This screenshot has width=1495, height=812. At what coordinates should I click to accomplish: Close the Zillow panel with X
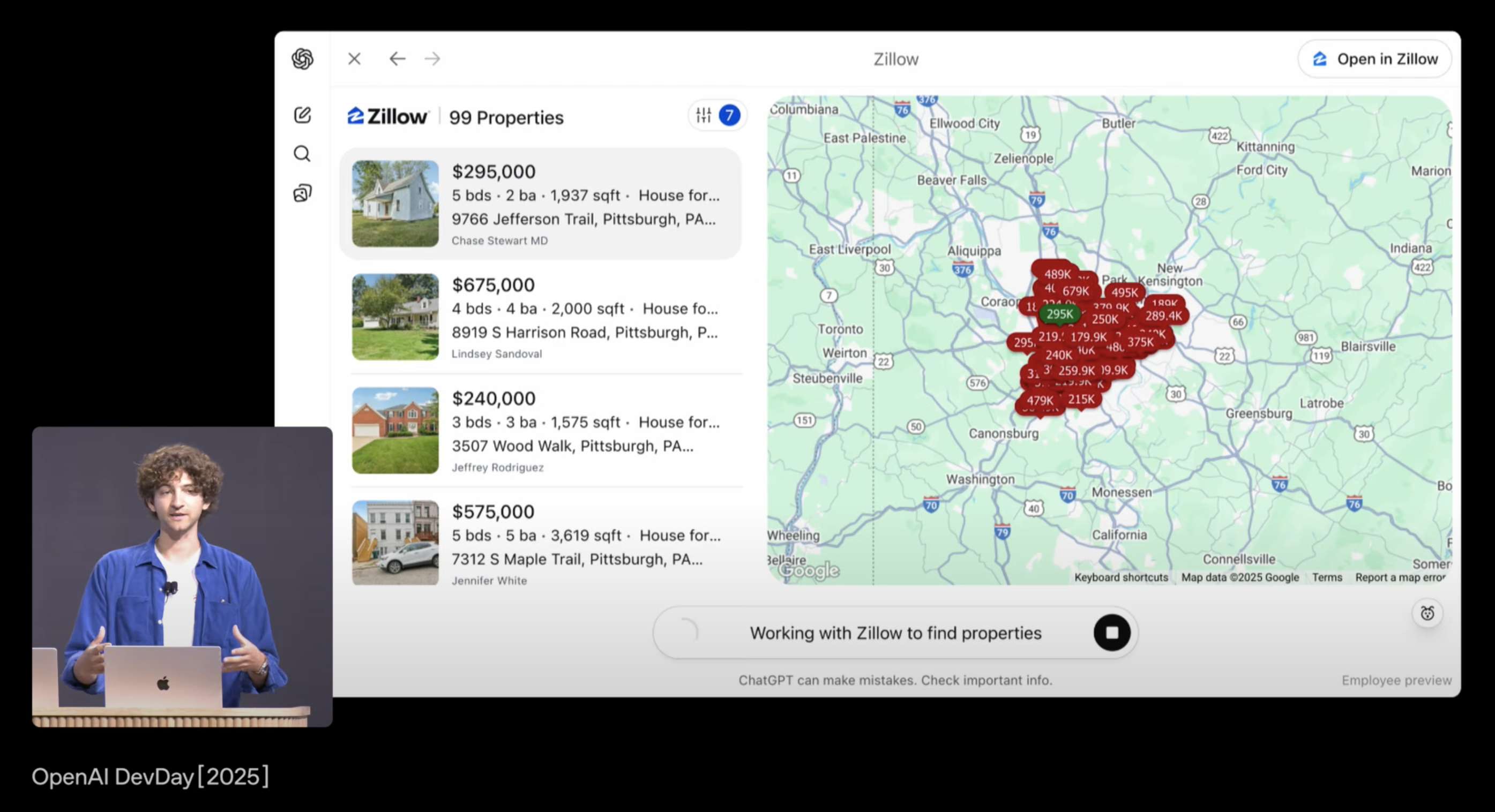point(355,58)
